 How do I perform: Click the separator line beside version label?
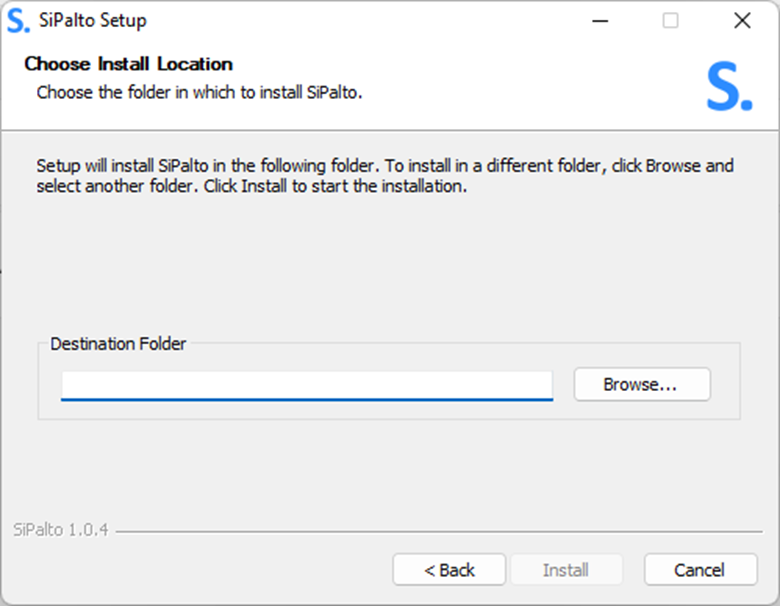click(x=439, y=532)
